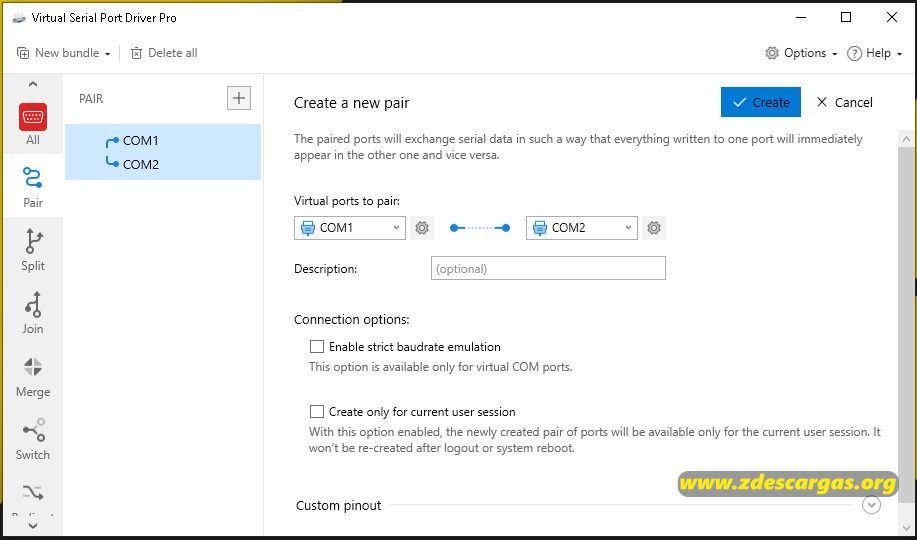Open settings gear for COM2 port

pos(654,228)
